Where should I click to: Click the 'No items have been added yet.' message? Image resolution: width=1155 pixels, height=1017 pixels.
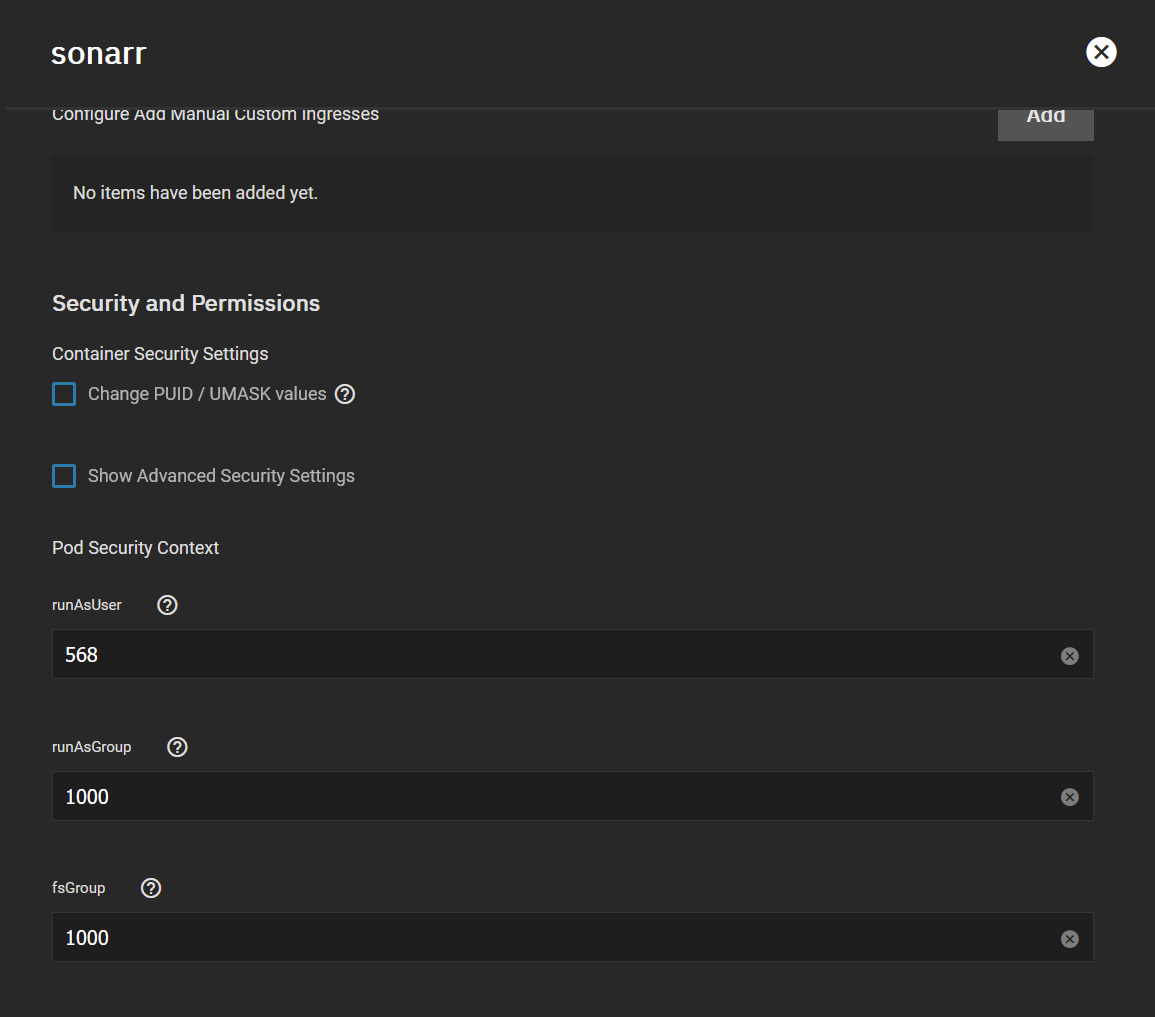click(x=195, y=193)
